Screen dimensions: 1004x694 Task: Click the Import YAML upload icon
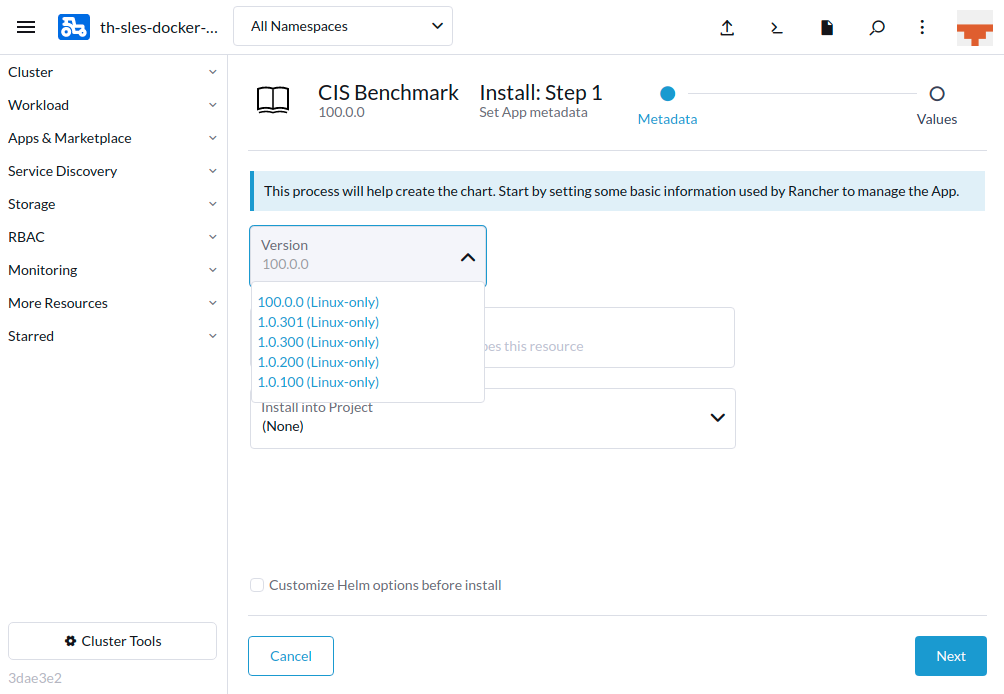[727, 28]
